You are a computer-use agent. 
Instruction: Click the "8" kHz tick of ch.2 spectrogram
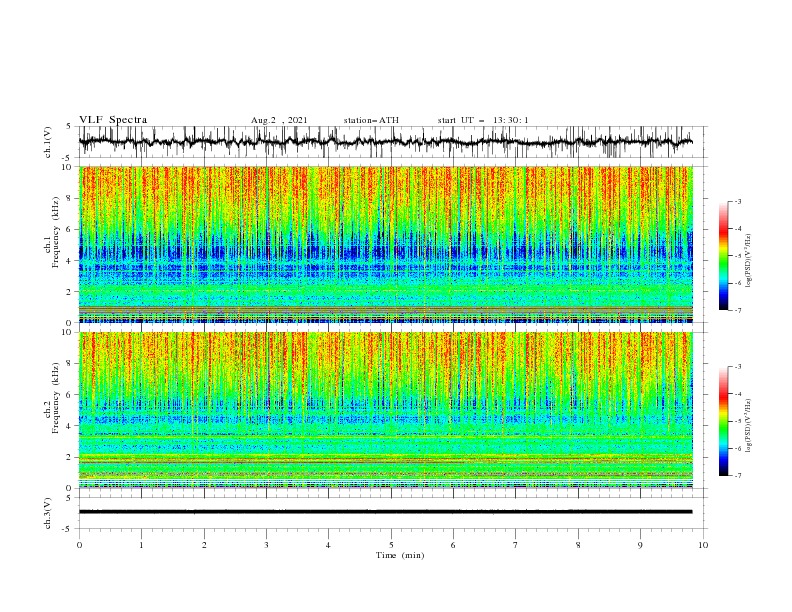pos(70,364)
